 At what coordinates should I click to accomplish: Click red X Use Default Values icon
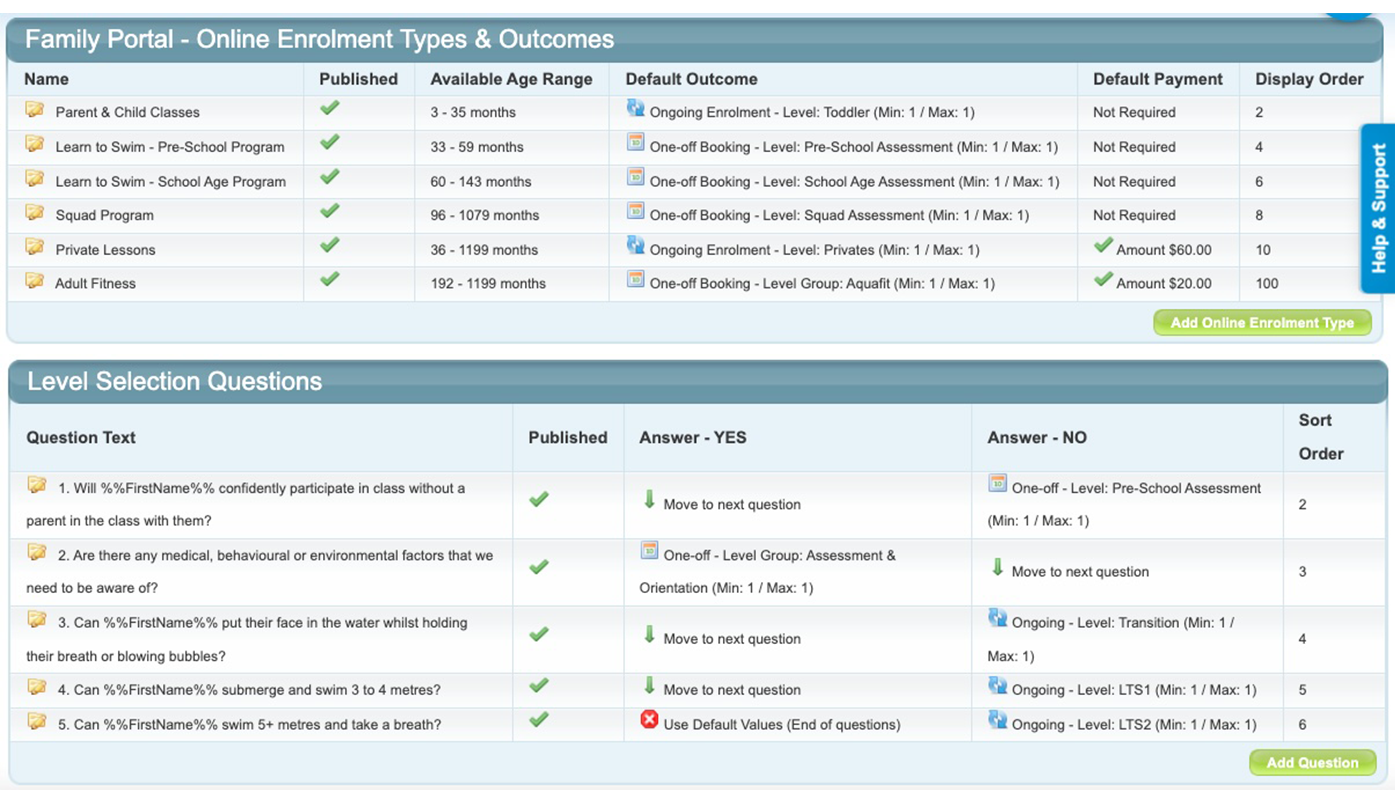point(649,720)
